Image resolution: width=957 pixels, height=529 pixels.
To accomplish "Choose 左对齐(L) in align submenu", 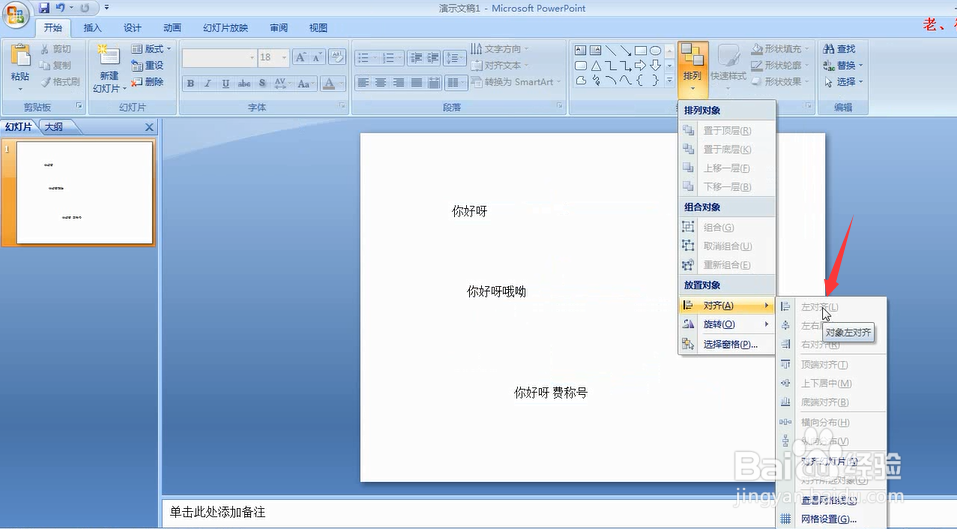I will tap(831, 307).
